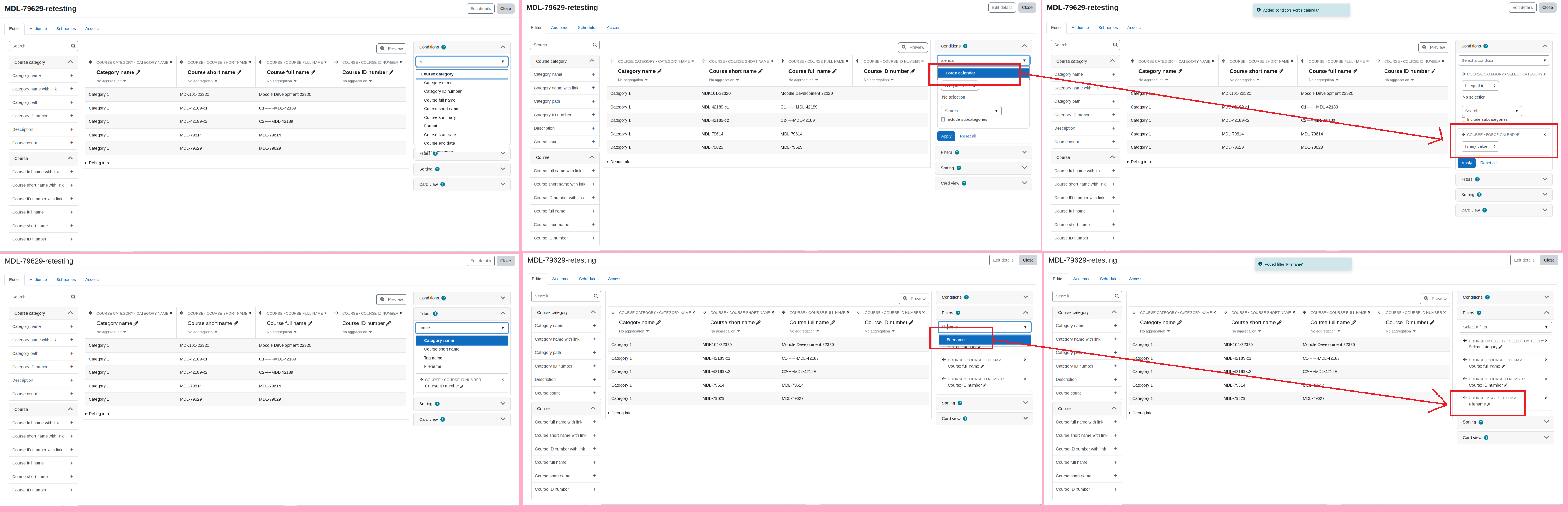Add 'Description' via plus in 'Course summary' list screenshot

click(x=72, y=129)
